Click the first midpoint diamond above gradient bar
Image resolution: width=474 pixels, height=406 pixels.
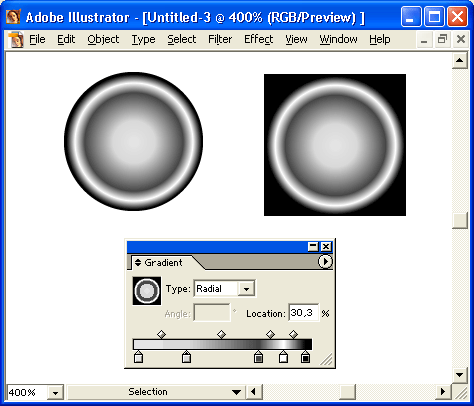[x=161, y=334]
